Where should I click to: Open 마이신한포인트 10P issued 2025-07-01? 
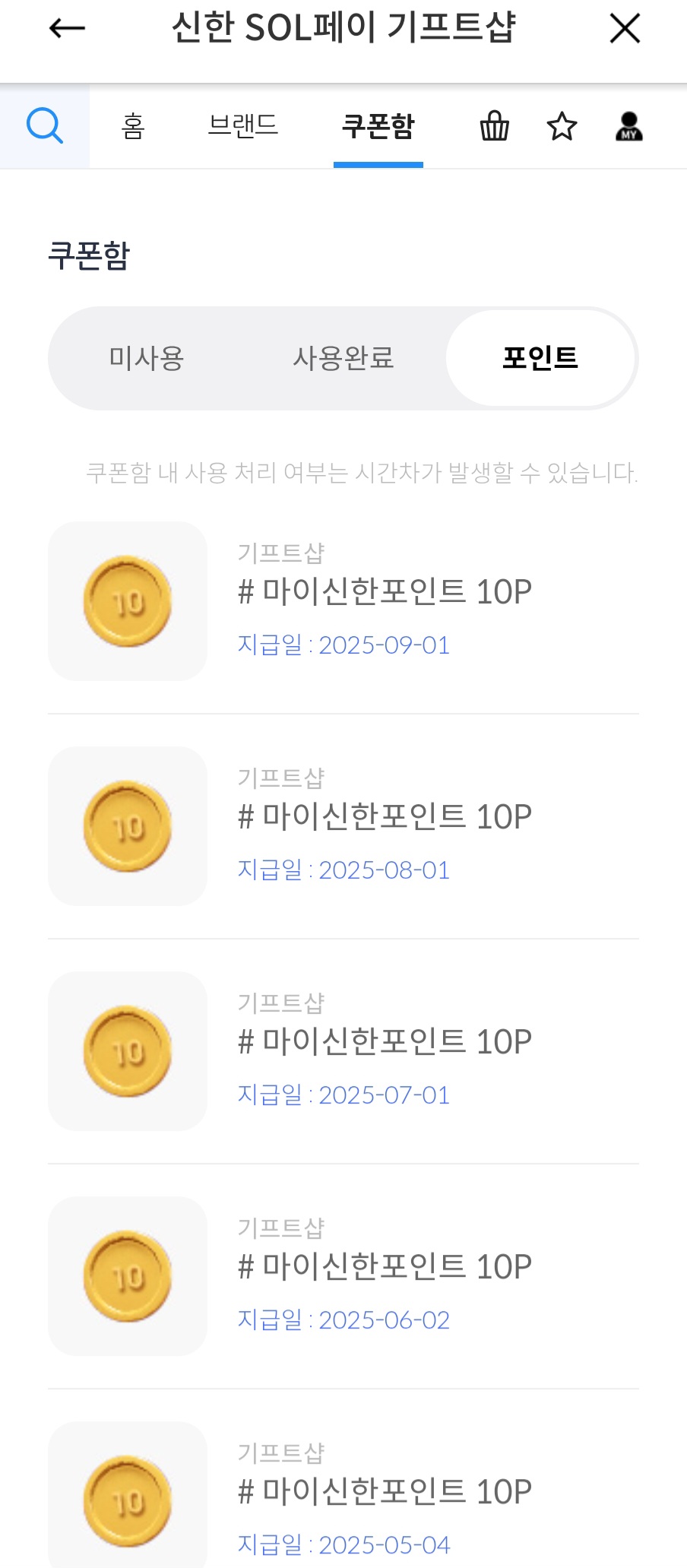point(385,1042)
